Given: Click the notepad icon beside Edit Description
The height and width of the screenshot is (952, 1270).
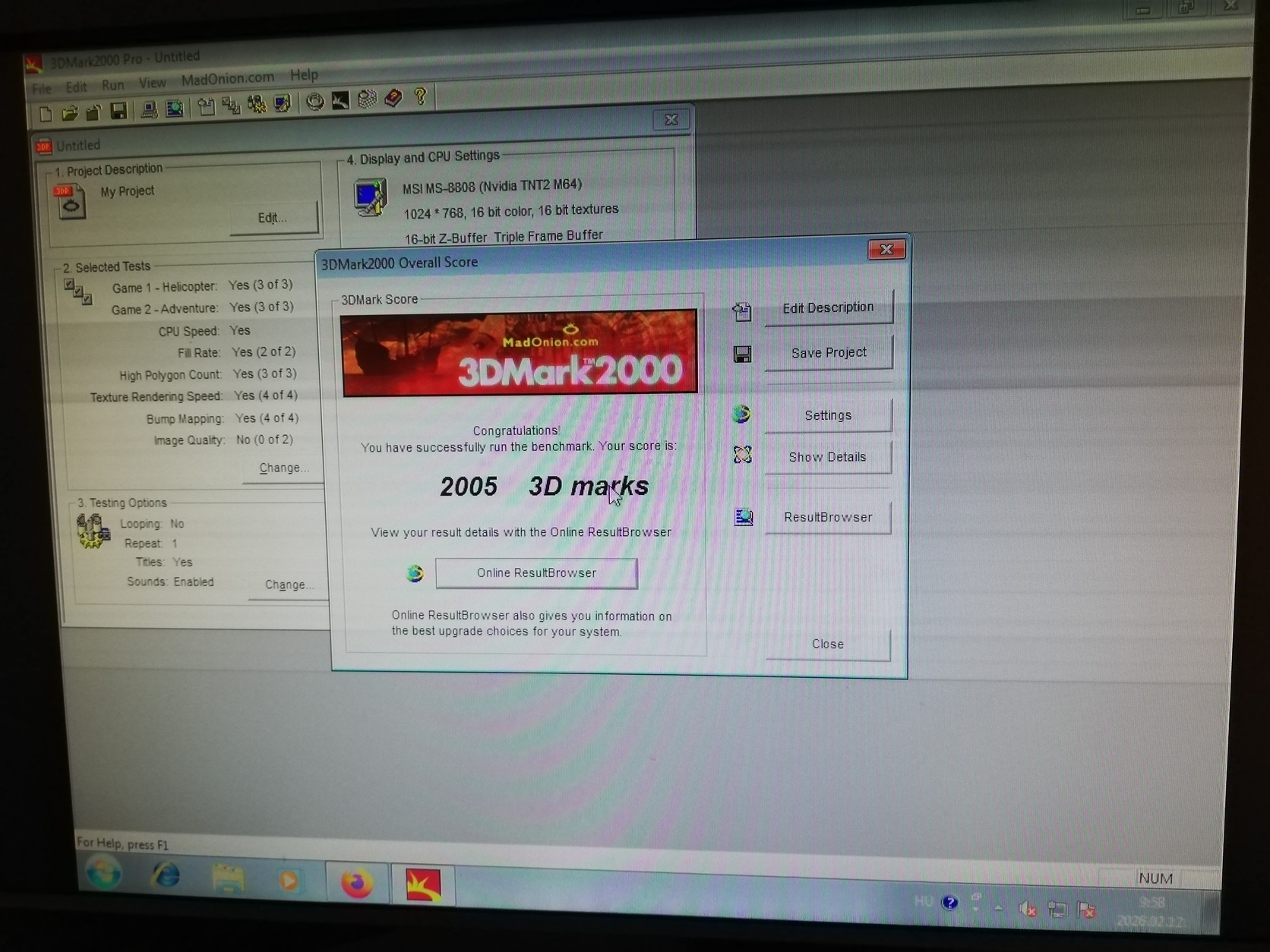Looking at the screenshot, I should pyautogui.click(x=742, y=311).
